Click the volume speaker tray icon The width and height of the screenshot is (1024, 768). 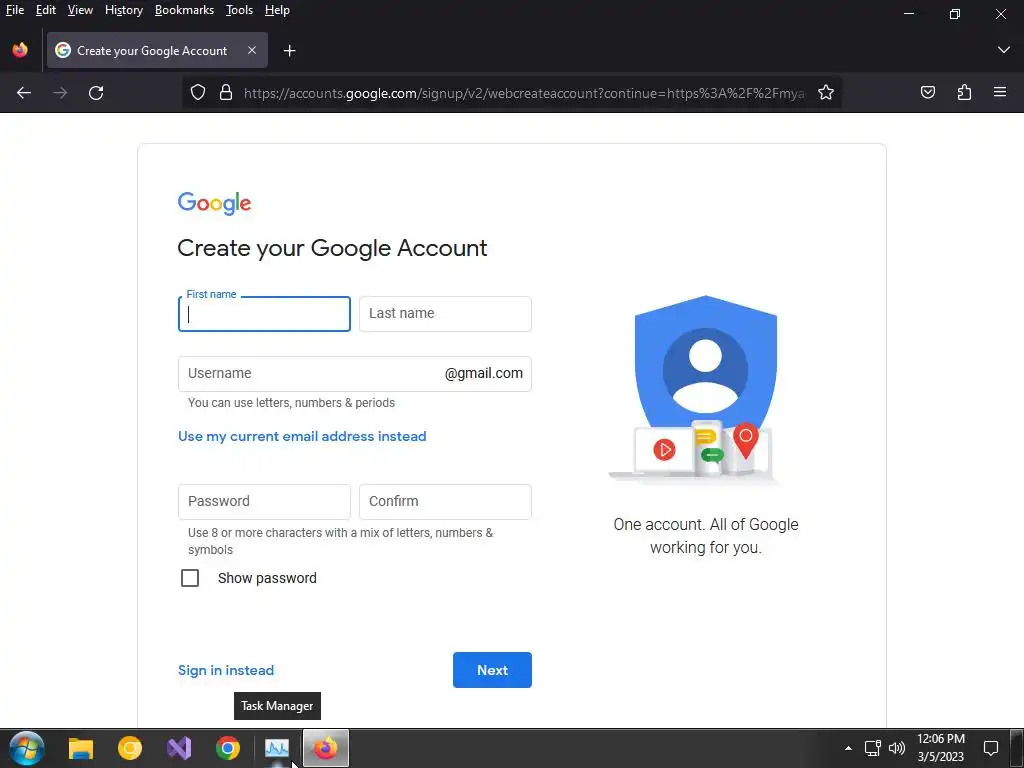(x=897, y=748)
